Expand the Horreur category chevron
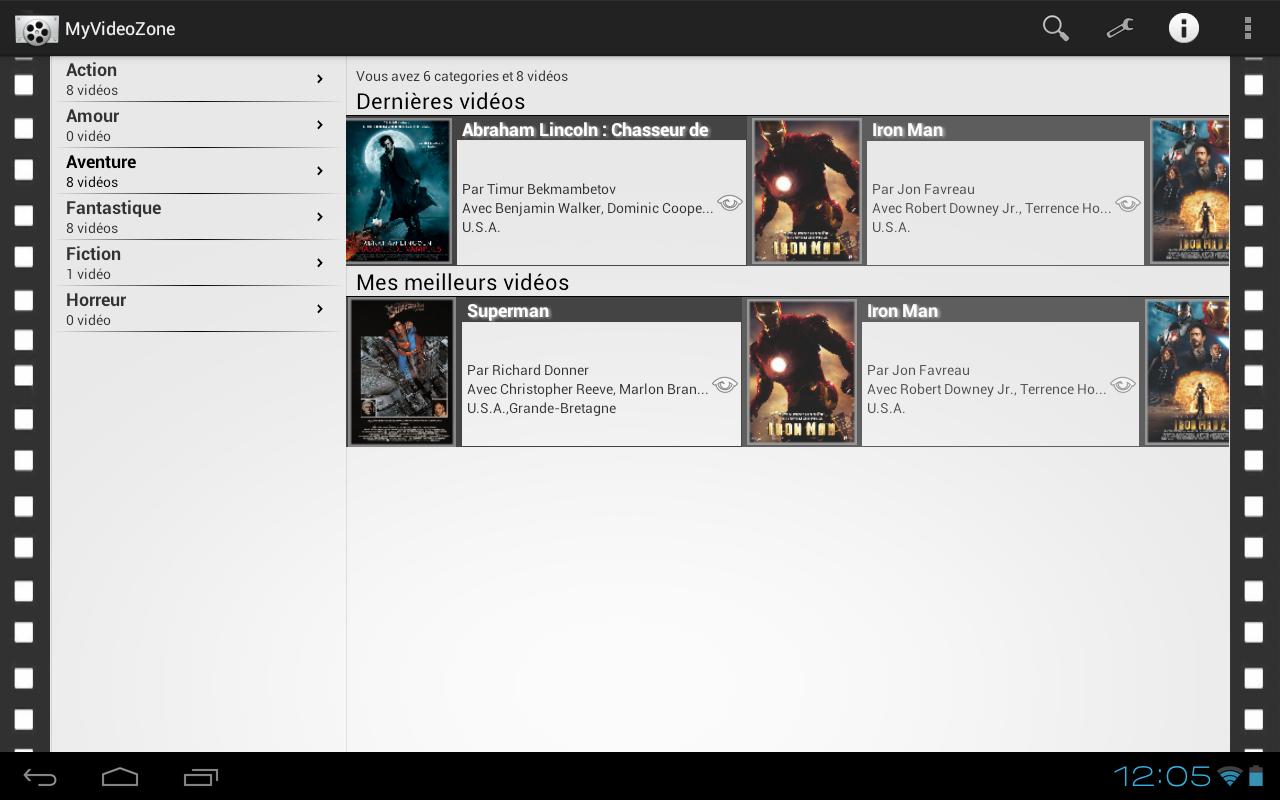Viewport: 1280px width, 800px height. coord(320,309)
